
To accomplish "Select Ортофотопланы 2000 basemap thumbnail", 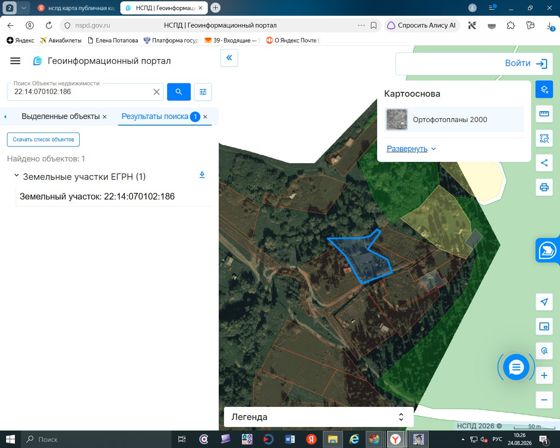I will coord(397,119).
